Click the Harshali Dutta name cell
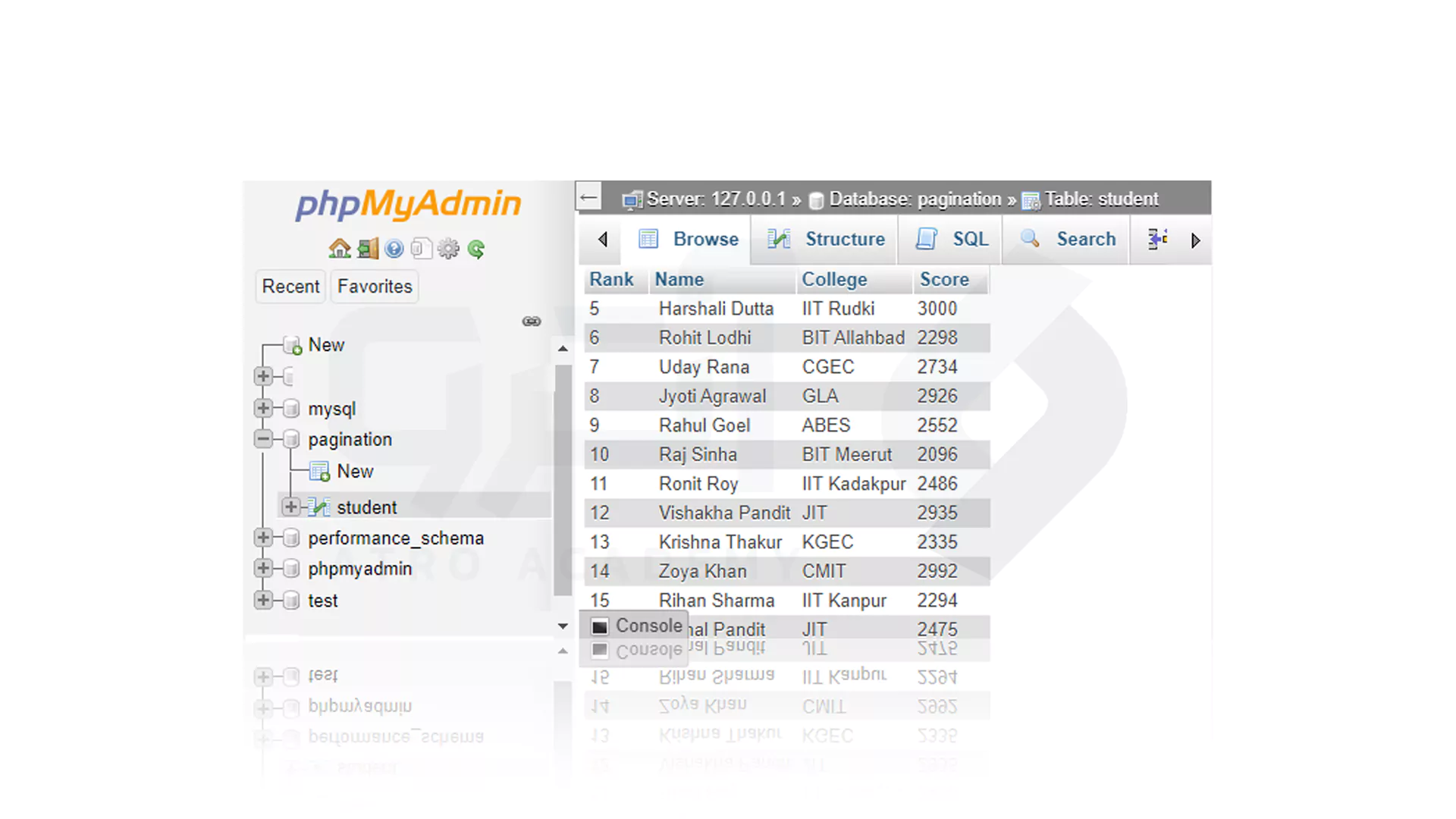This screenshot has height=819, width=1456. coord(716,309)
